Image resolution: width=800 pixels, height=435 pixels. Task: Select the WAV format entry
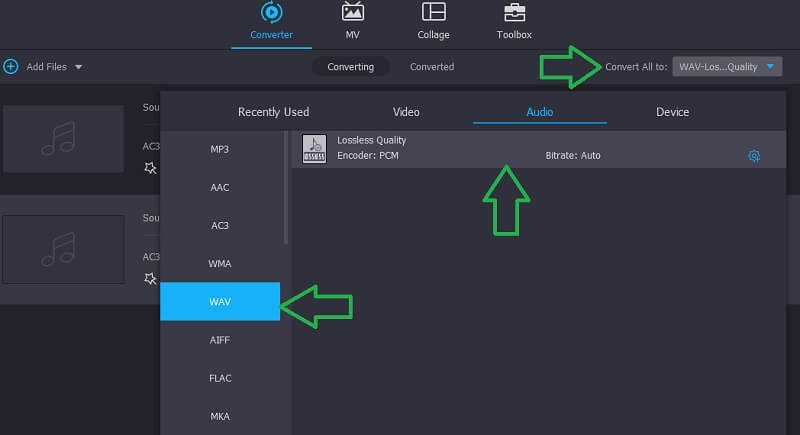coord(219,302)
